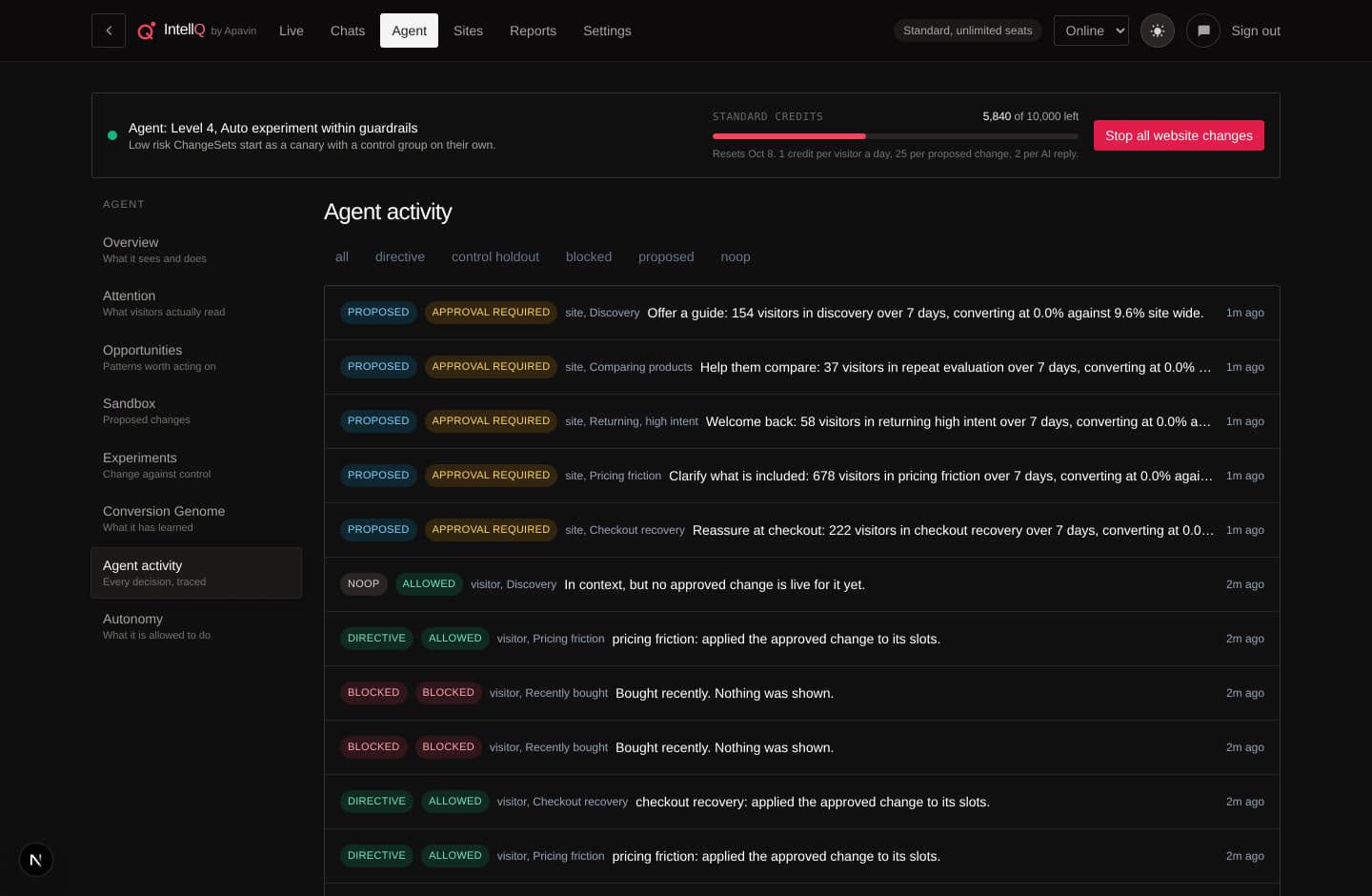The image size is (1372, 896).
Task: Click the standard credits progress bar
Action: [x=896, y=136]
